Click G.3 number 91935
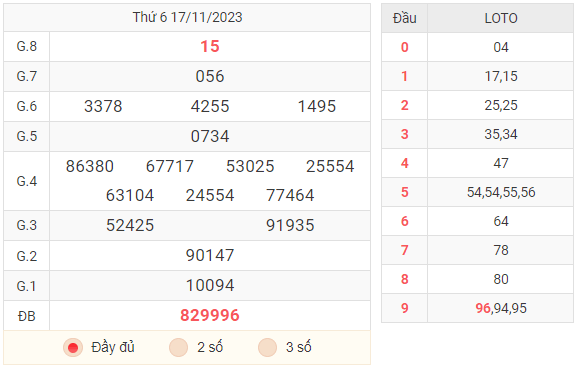 (290, 225)
